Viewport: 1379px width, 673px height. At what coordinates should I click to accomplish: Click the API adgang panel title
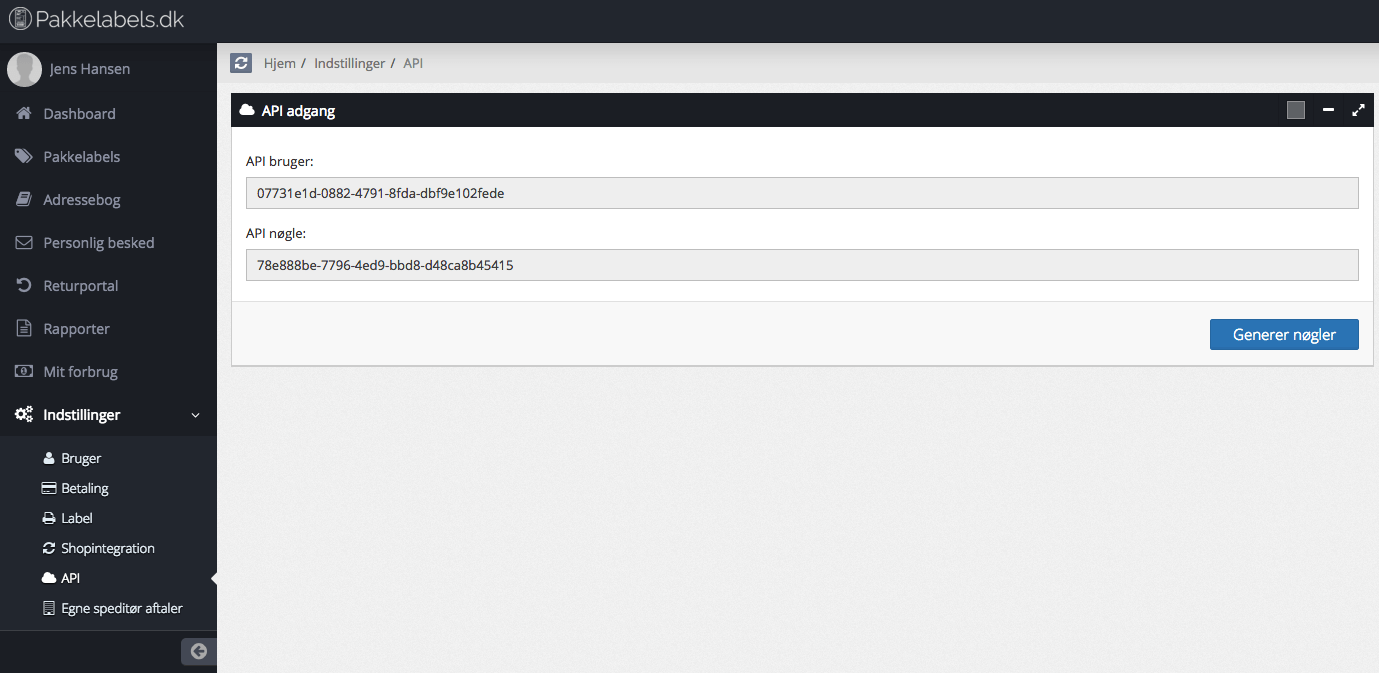(x=298, y=111)
